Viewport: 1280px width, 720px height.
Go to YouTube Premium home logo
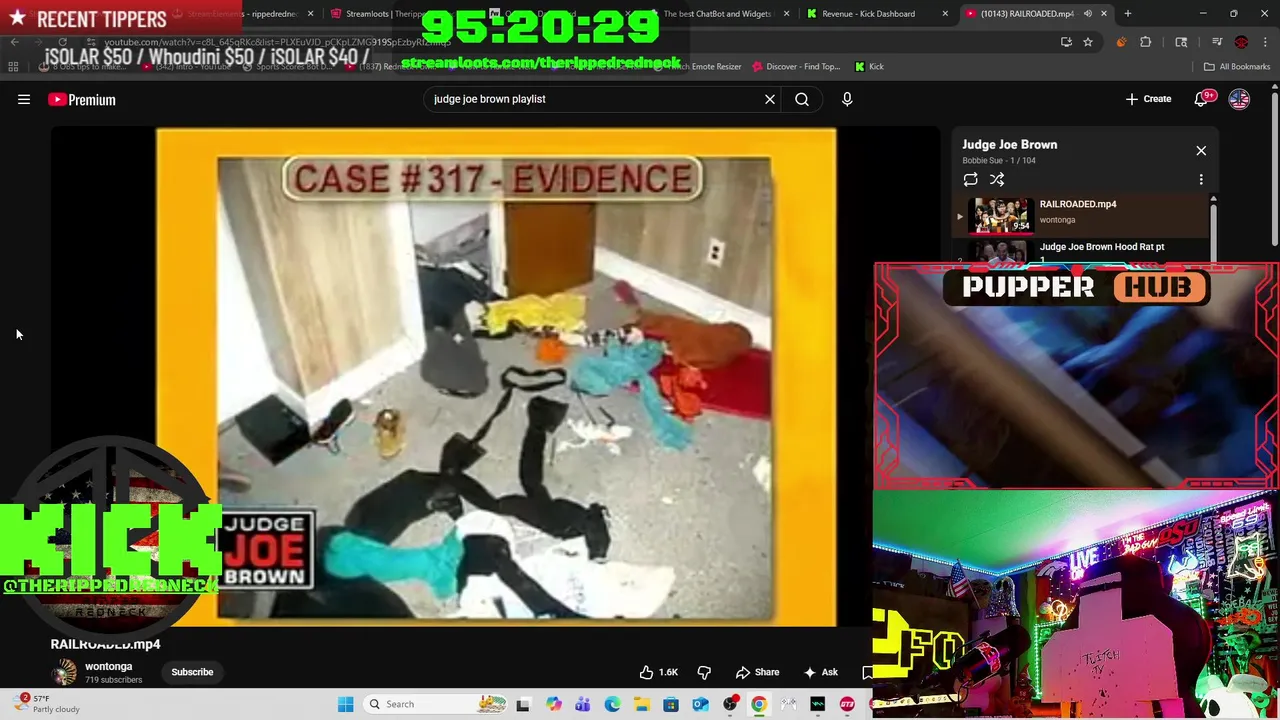coord(82,99)
